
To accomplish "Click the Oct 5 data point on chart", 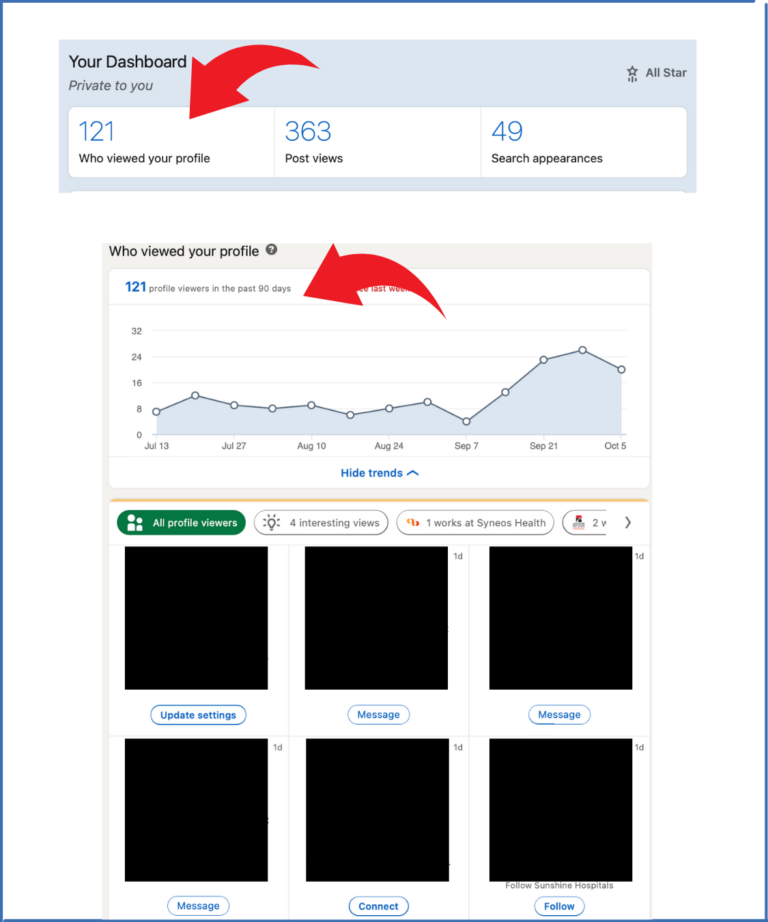I will (621, 369).
